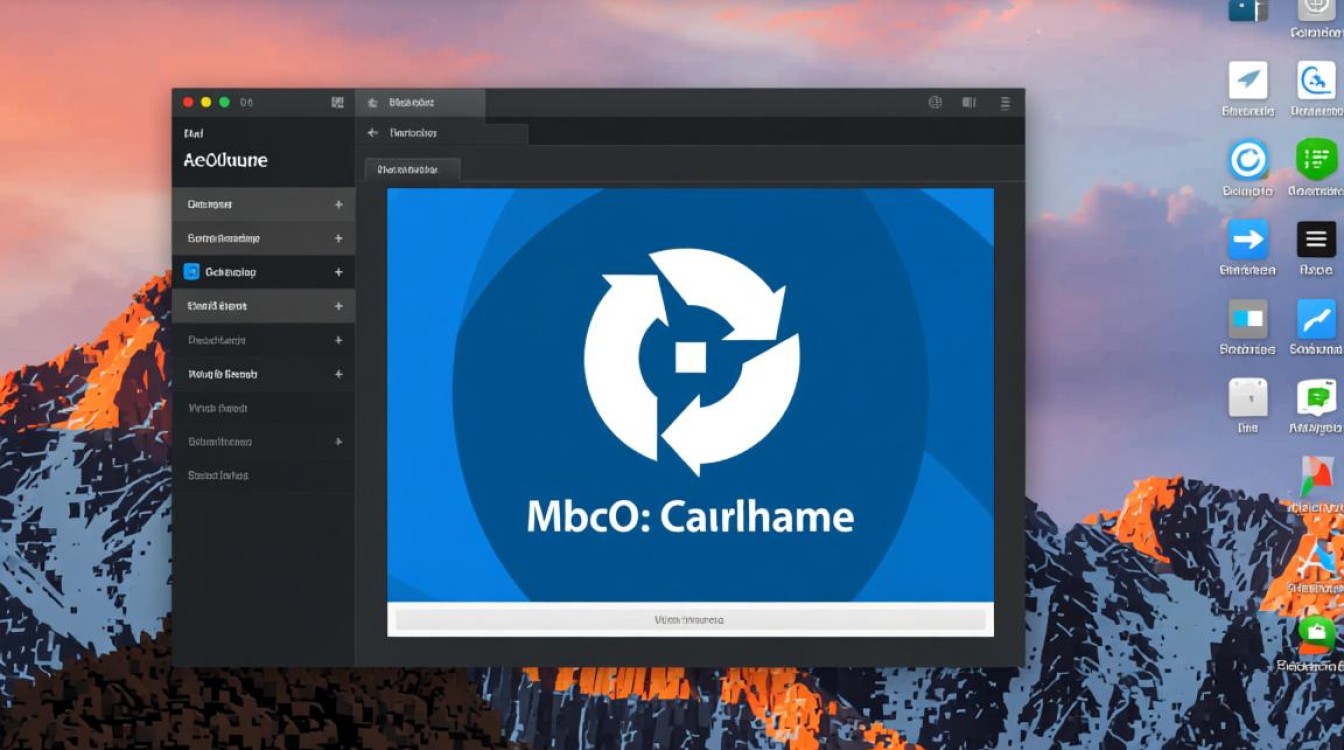Expand the second sidebar row with its plus
The width and height of the screenshot is (1344, 750).
[x=338, y=238]
